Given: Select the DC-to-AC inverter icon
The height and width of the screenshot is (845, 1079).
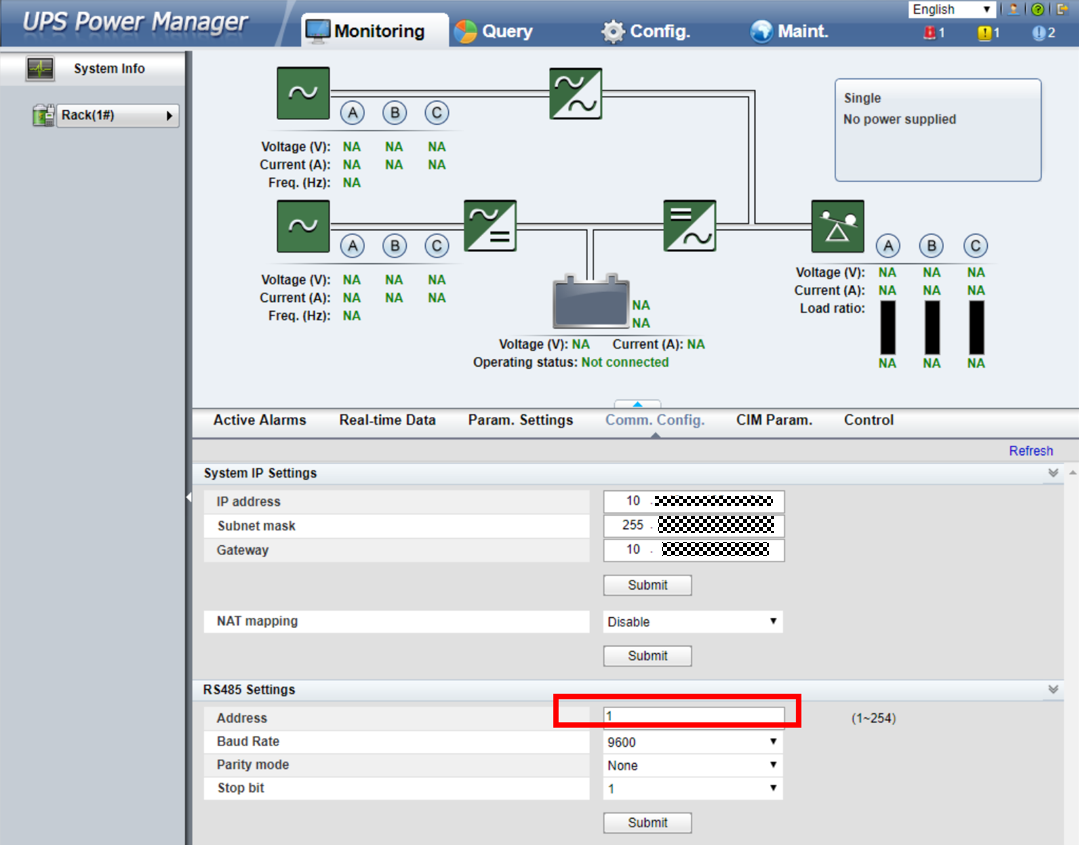Looking at the screenshot, I should 690,226.
